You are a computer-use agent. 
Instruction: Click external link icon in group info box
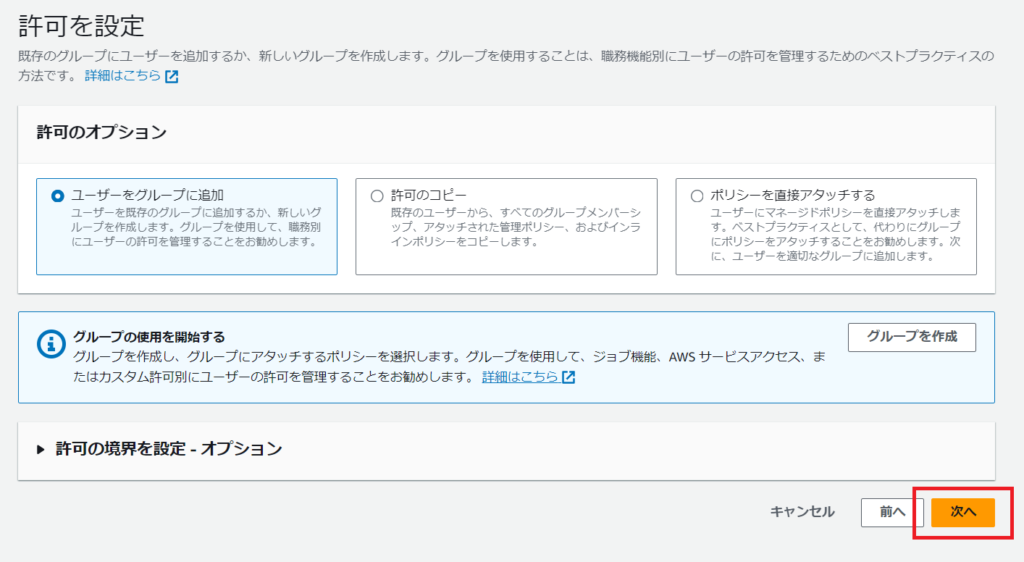click(x=569, y=378)
